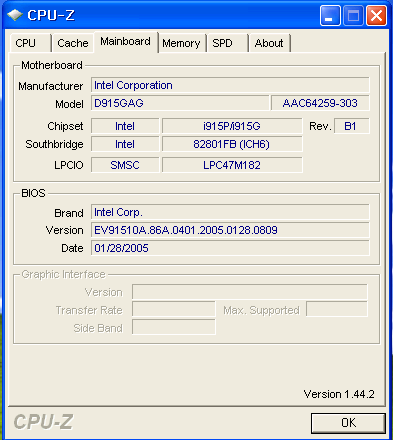Select the BIOS Date field 01/28/2005
Image resolution: width=393 pixels, height=440 pixels.
coord(230,248)
